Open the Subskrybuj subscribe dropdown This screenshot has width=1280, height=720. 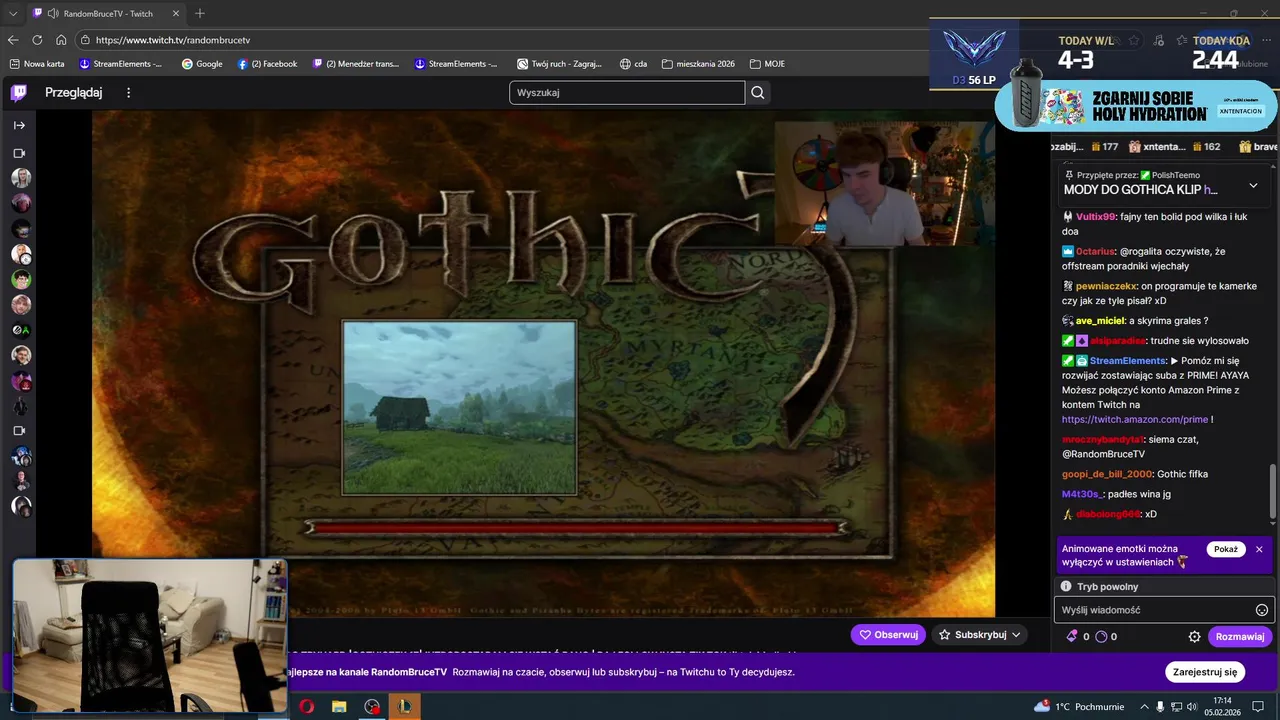981,634
